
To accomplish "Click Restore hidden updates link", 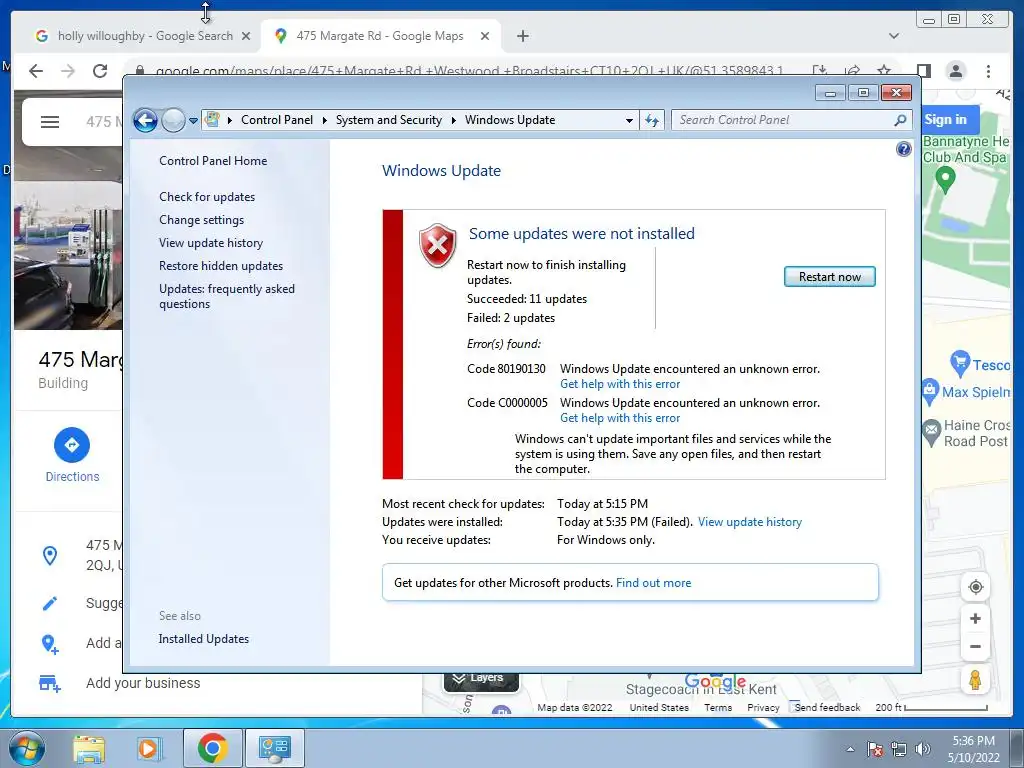I will coord(221,266).
